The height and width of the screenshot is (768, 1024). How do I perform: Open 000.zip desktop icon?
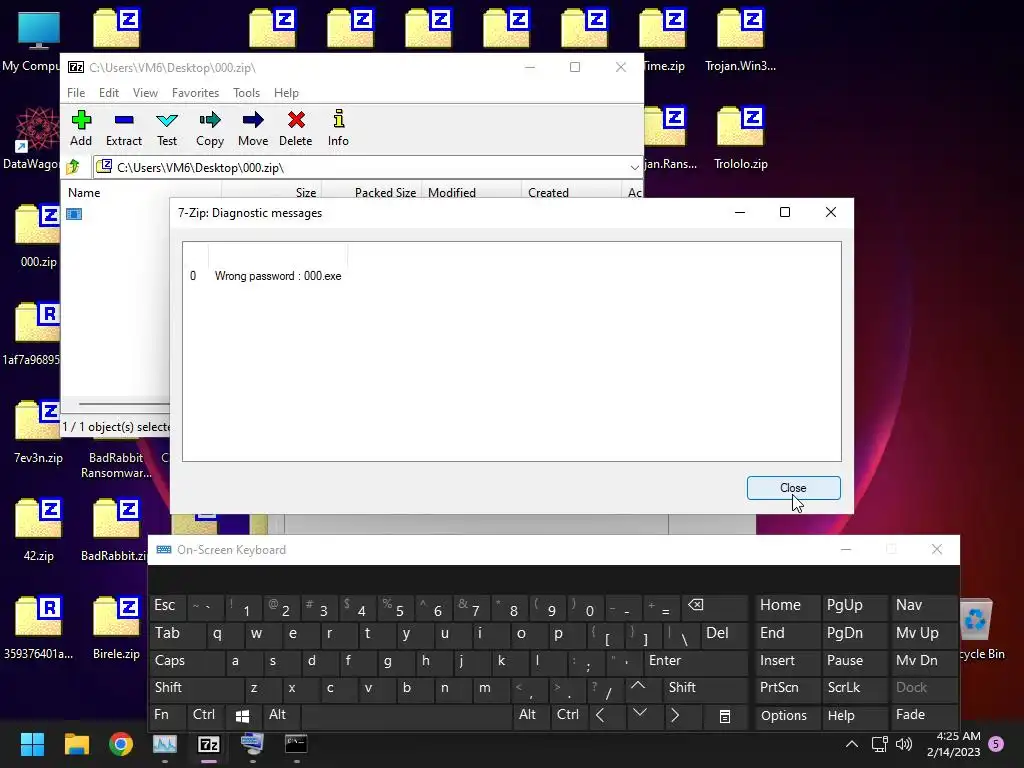(x=39, y=236)
